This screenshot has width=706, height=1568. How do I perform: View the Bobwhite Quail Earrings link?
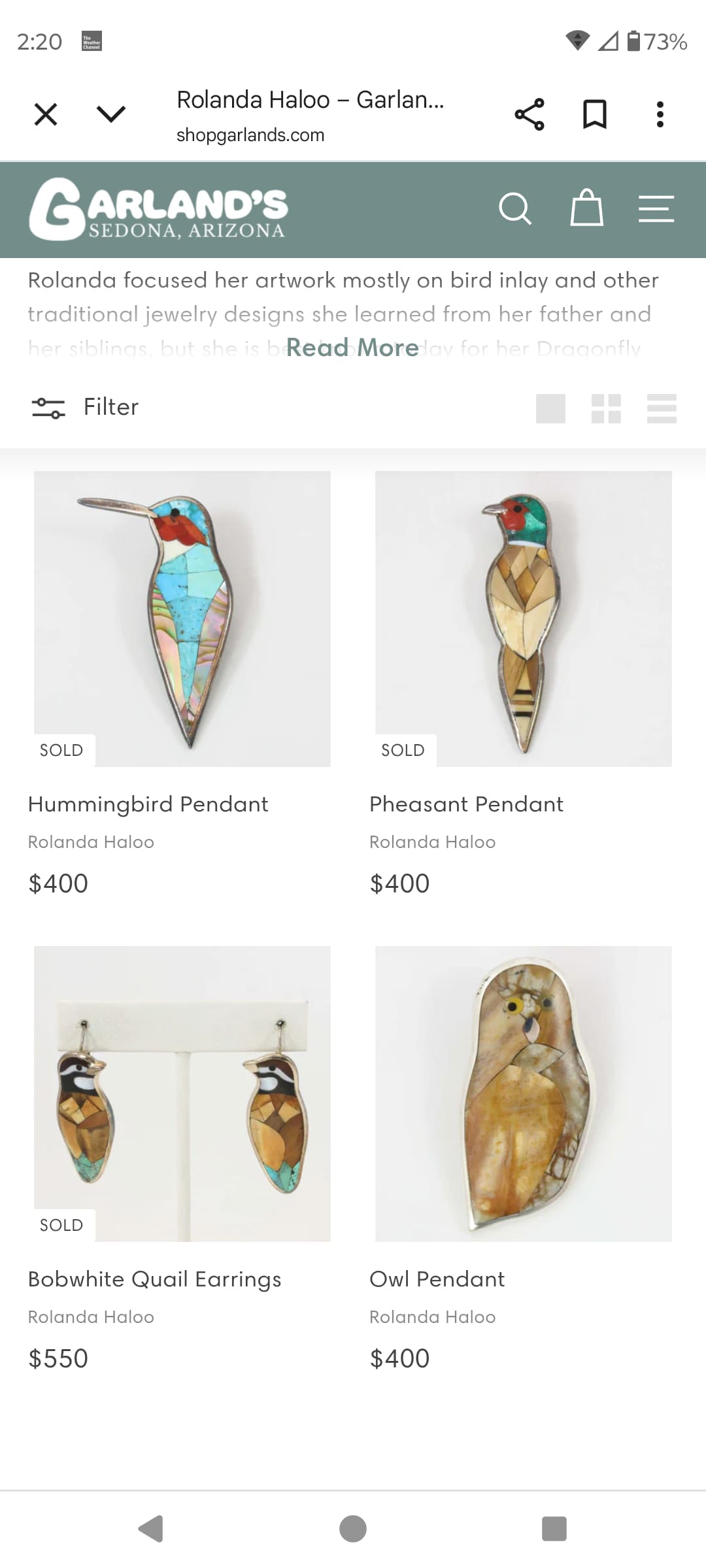point(155,1279)
